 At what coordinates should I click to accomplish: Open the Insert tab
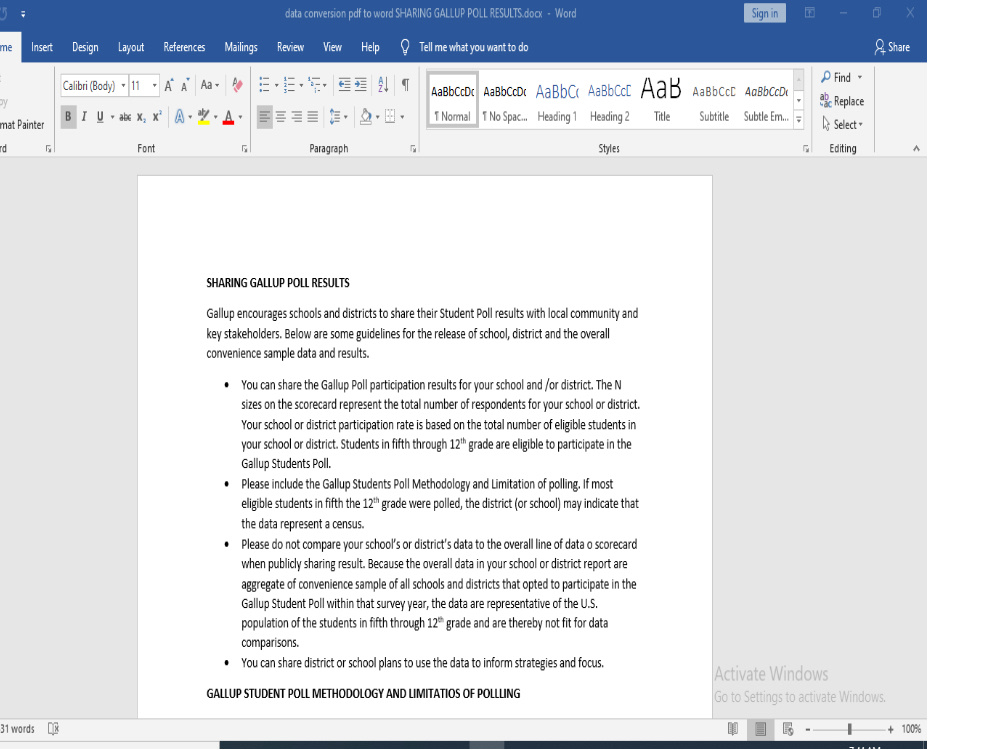(x=42, y=47)
